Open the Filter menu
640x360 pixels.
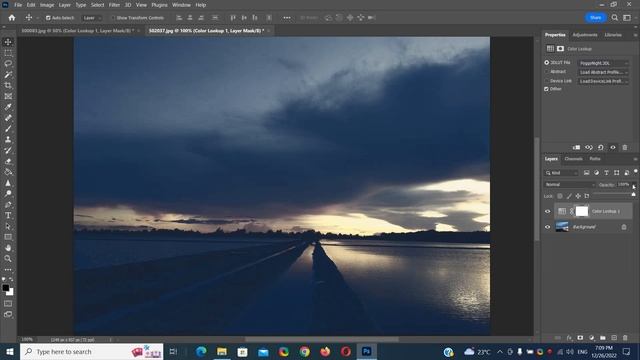point(114,5)
